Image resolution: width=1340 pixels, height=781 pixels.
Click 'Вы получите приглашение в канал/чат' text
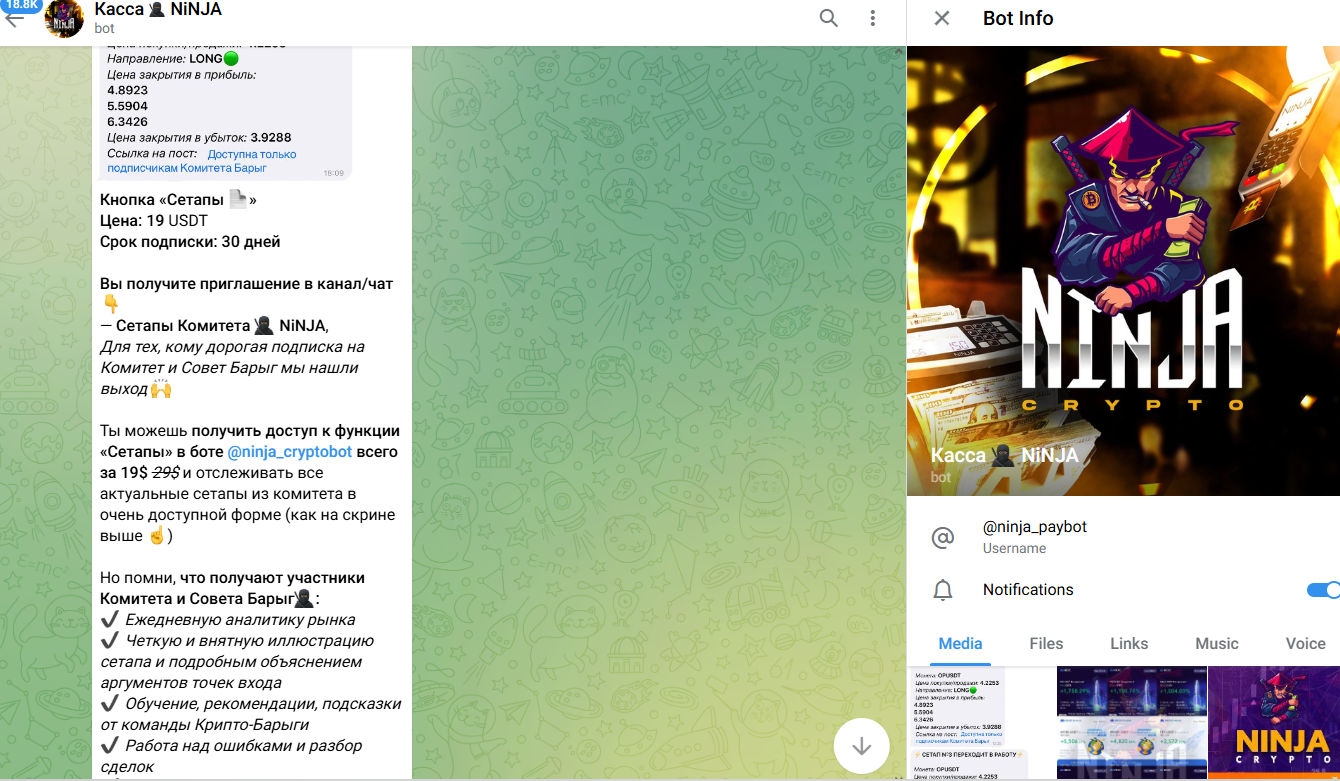(x=247, y=284)
